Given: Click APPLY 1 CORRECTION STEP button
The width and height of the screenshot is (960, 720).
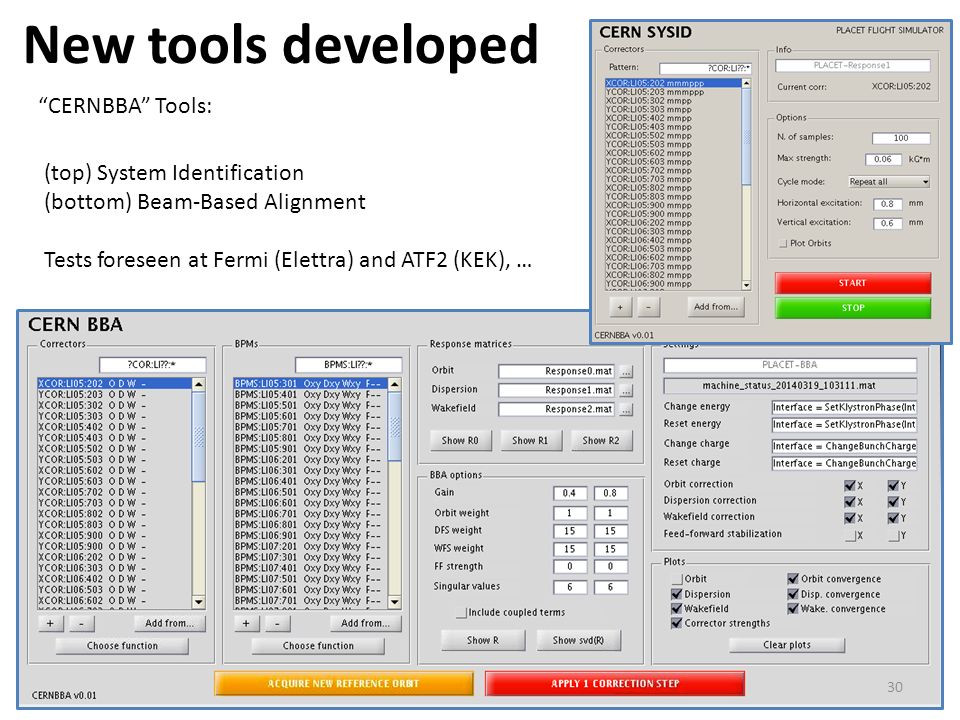Looking at the screenshot, I should click(615, 683).
